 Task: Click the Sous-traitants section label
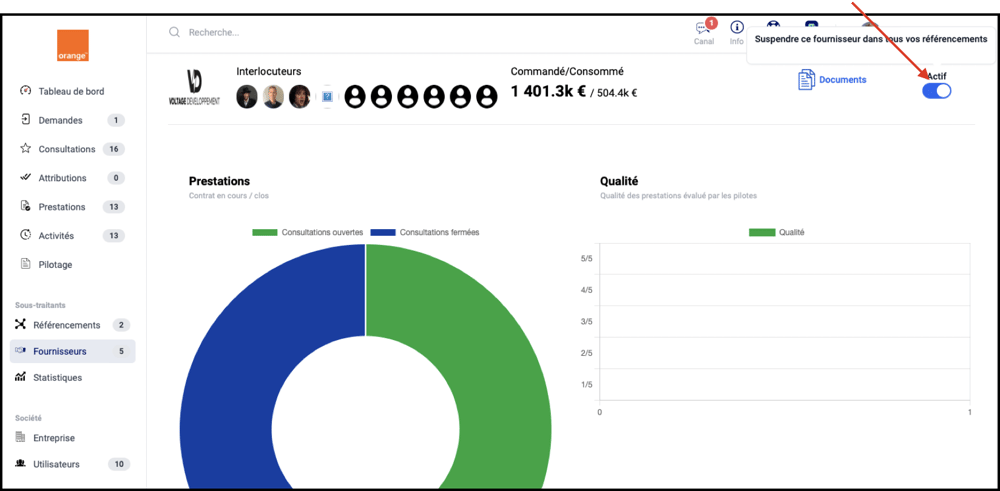coord(40,305)
